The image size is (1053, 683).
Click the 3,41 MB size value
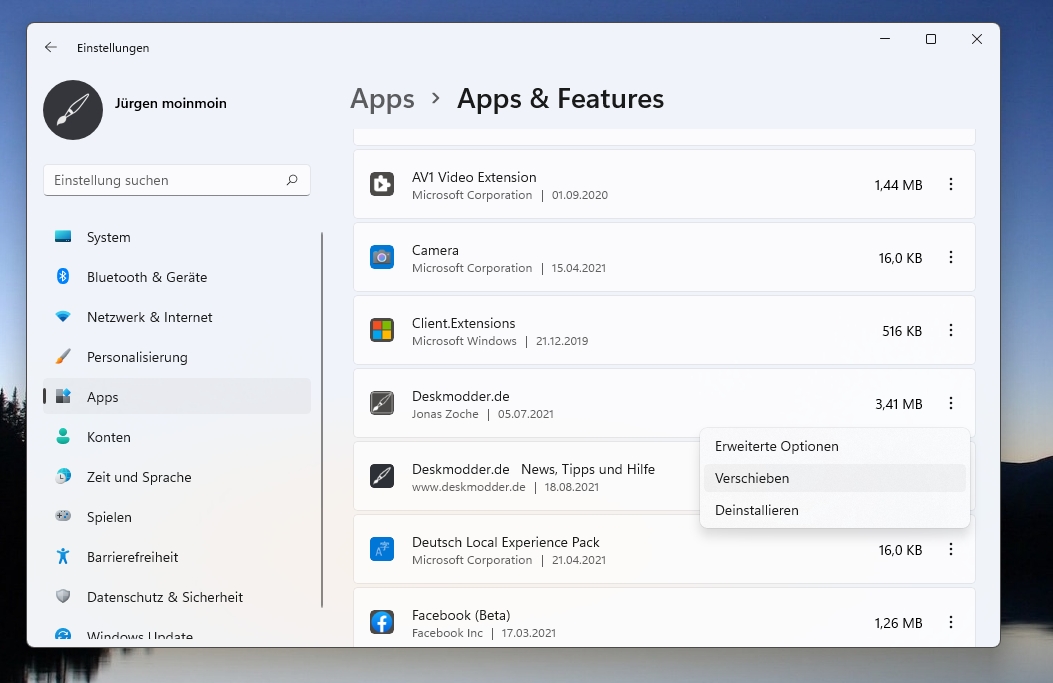click(899, 404)
